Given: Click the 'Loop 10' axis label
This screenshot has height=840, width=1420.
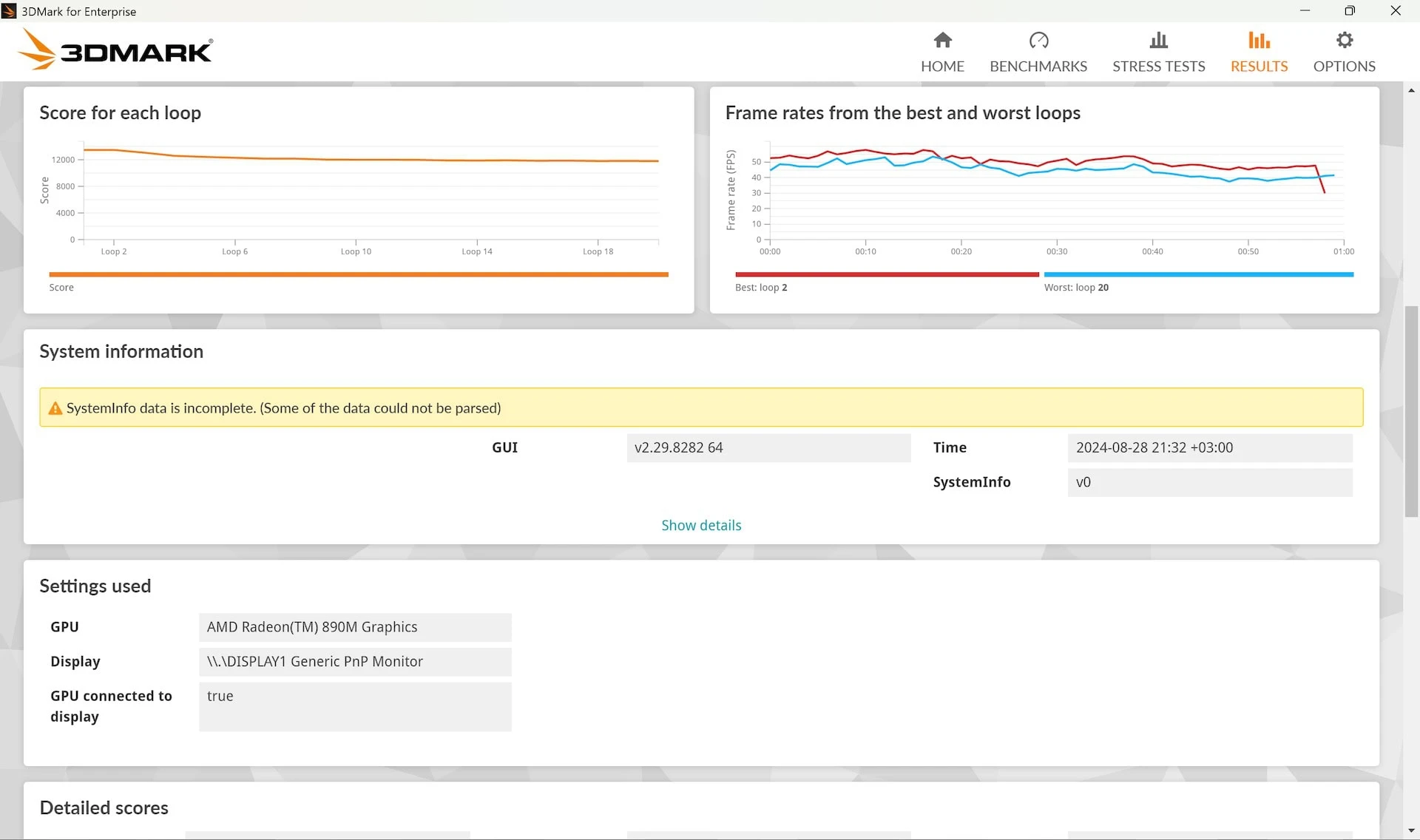Looking at the screenshot, I should (356, 251).
